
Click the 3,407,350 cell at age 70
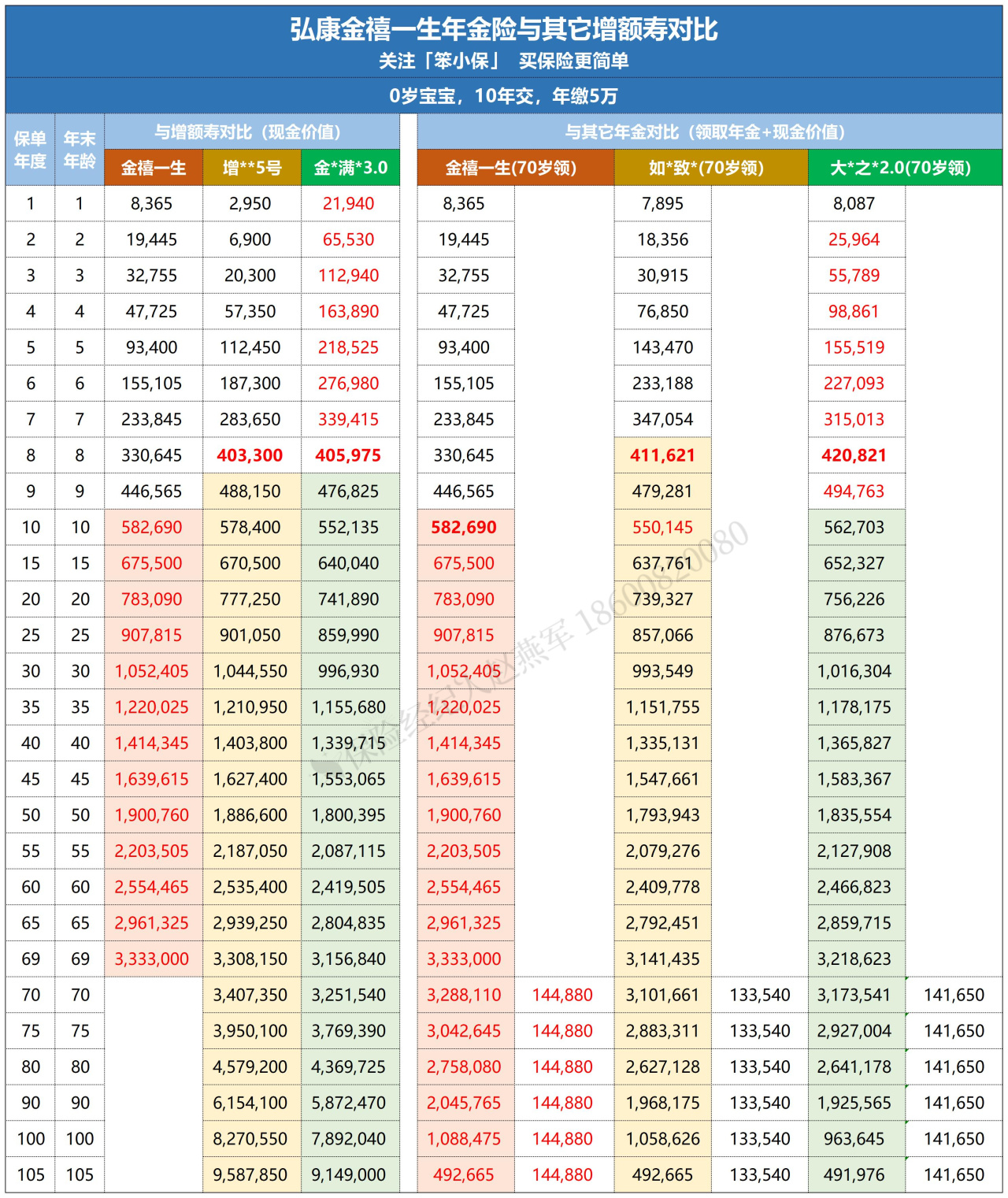(250, 995)
